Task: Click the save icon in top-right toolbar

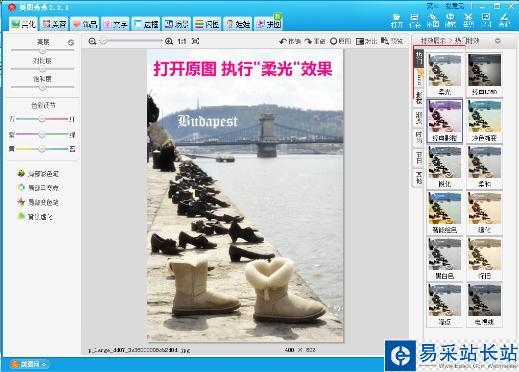Action: (x=414, y=21)
